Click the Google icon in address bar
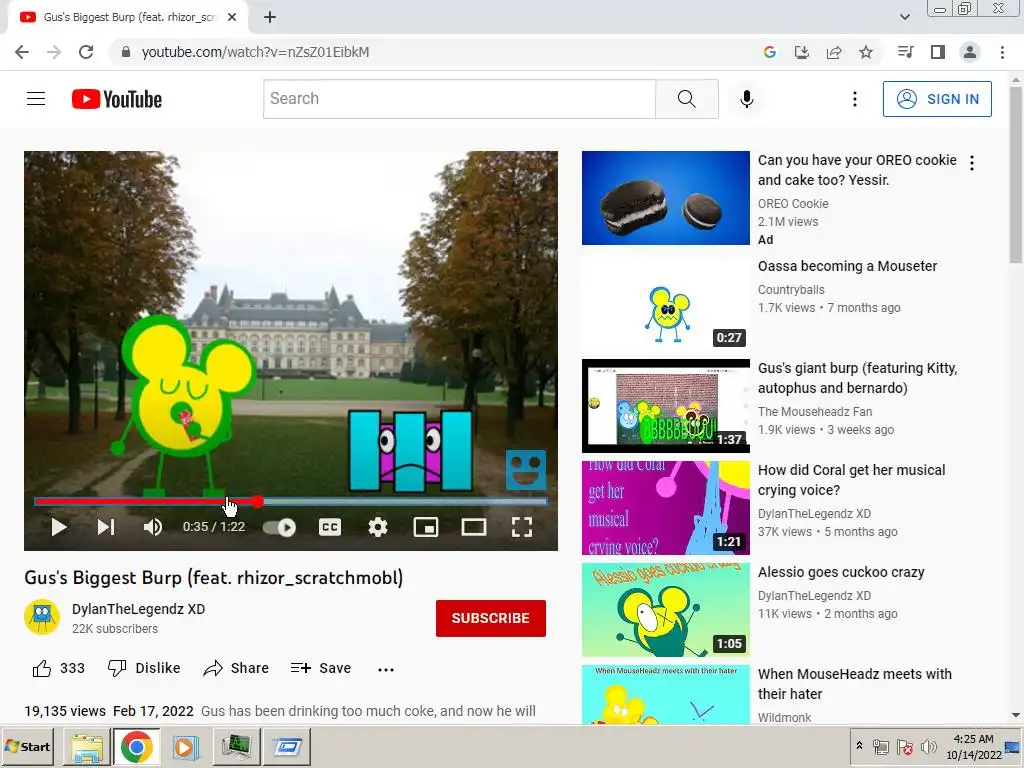This screenshot has height=768, width=1024. click(x=769, y=52)
